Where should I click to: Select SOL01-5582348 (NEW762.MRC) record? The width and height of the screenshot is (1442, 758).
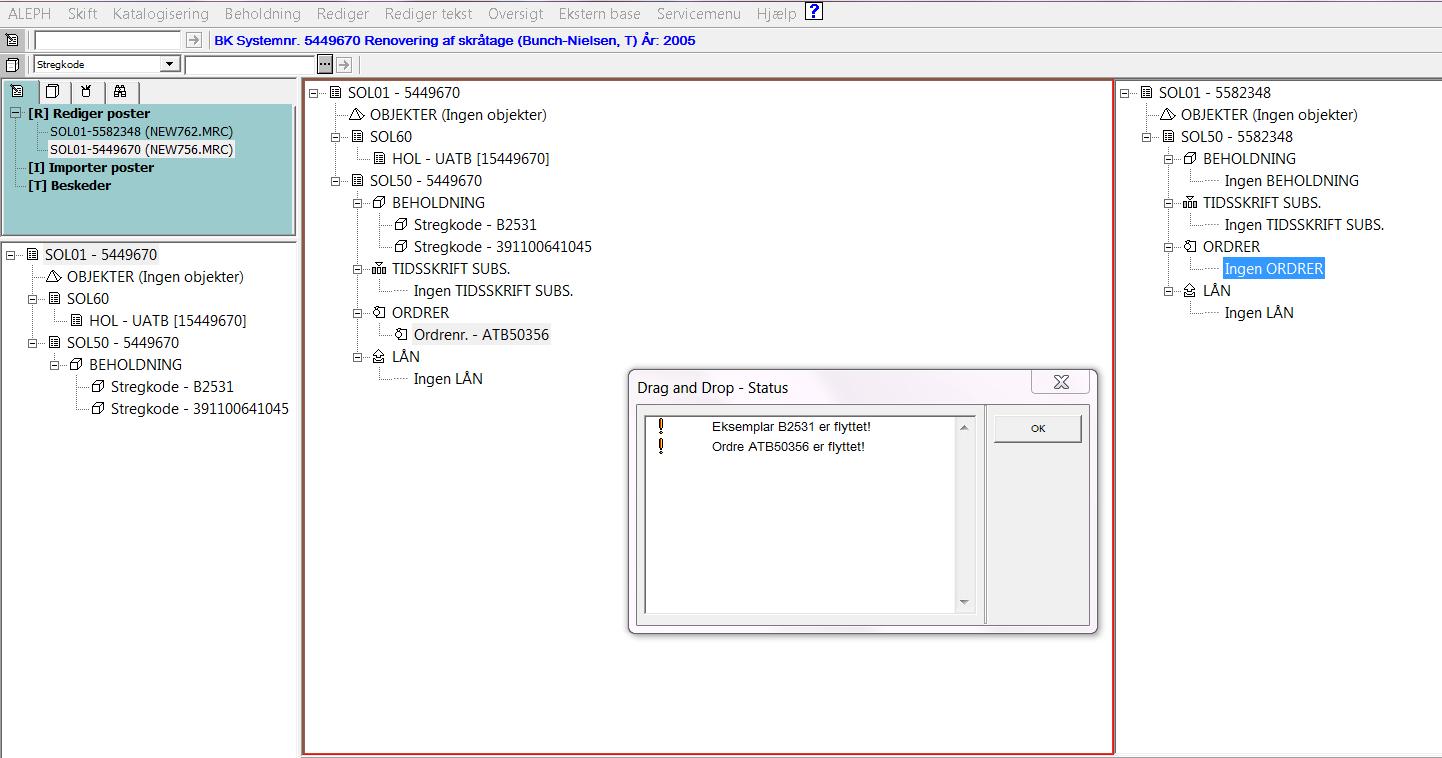(141, 132)
